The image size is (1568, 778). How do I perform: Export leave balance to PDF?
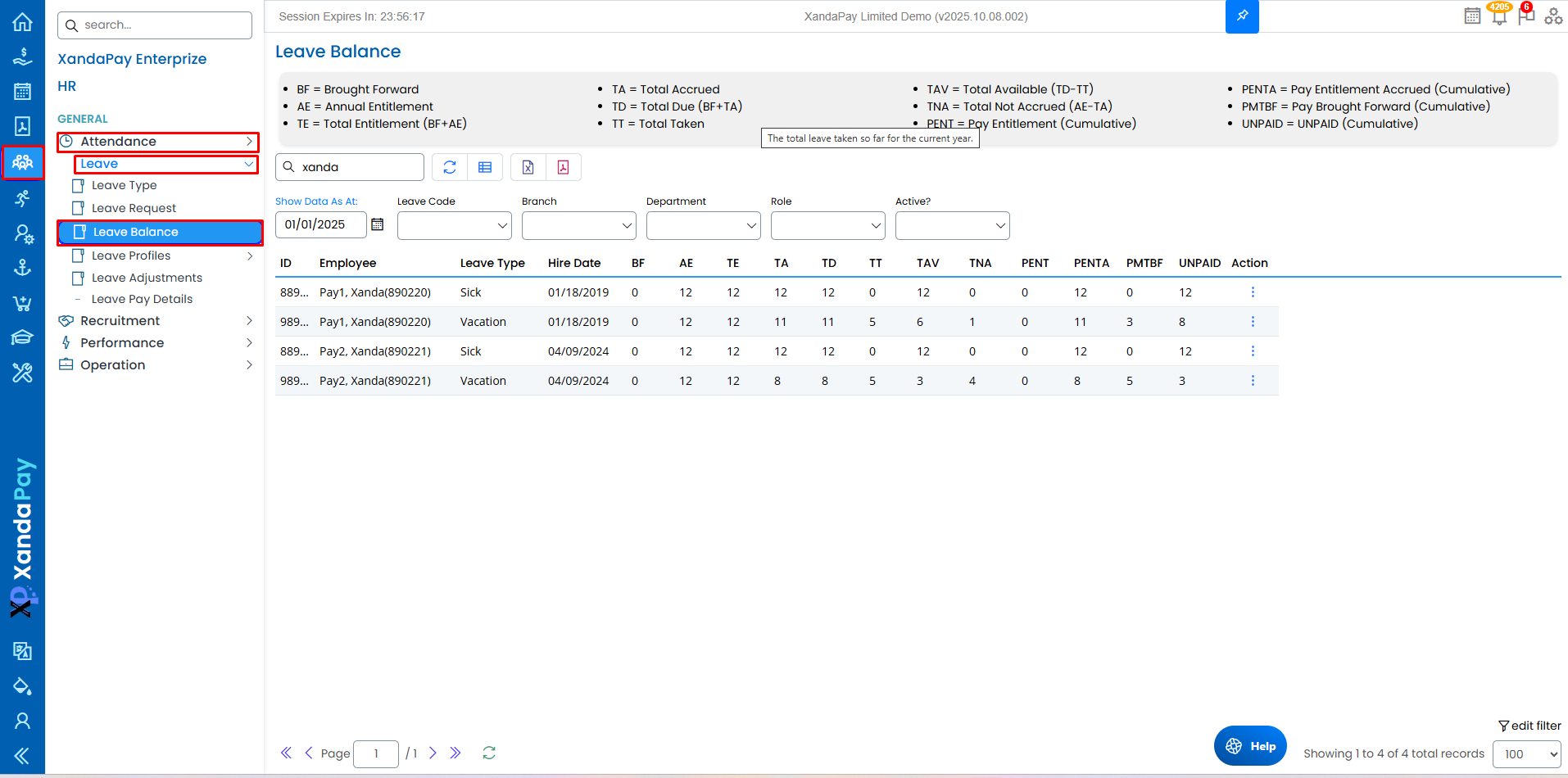pos(563,167)
